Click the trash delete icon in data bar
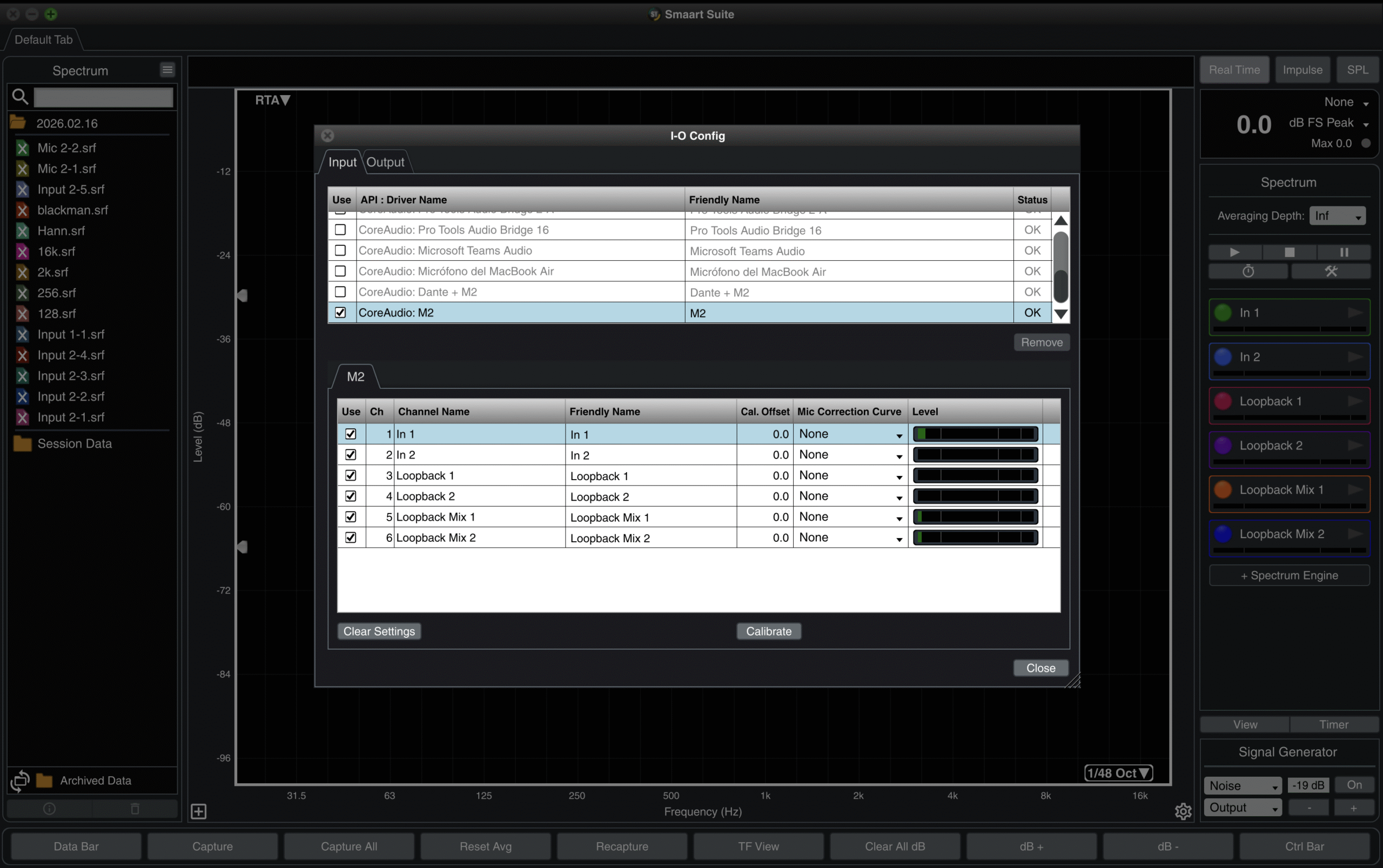This screenshot has height=868, width=1383. 135,809
